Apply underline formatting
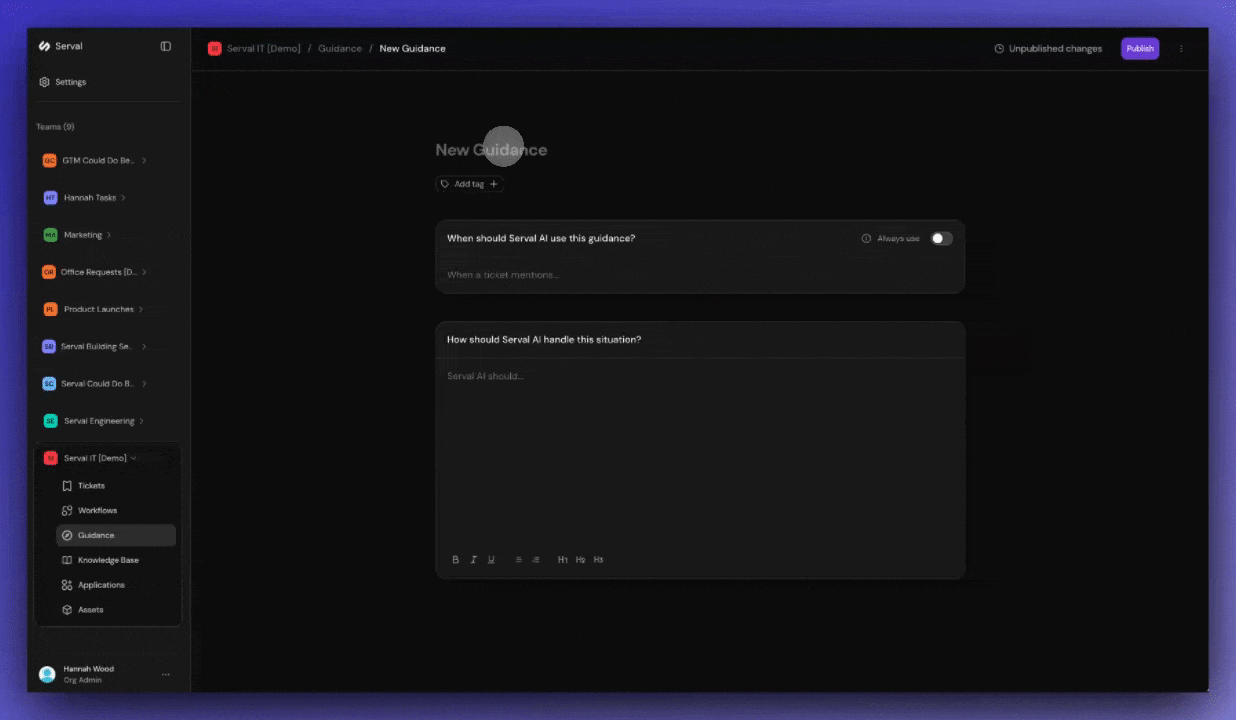This screenshot has width=1236, height=720. pos(491,559)
